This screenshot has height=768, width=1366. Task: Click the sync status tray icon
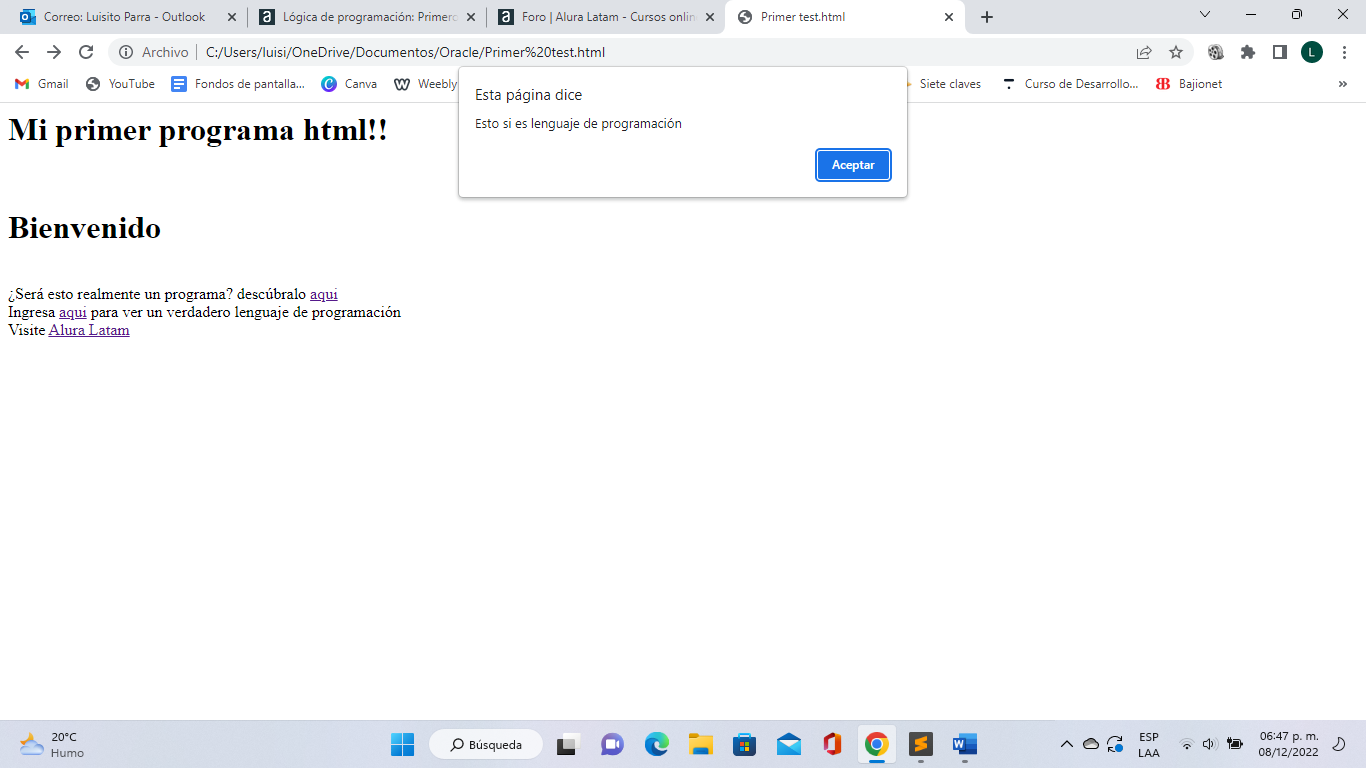click(x=1115, y=744)
